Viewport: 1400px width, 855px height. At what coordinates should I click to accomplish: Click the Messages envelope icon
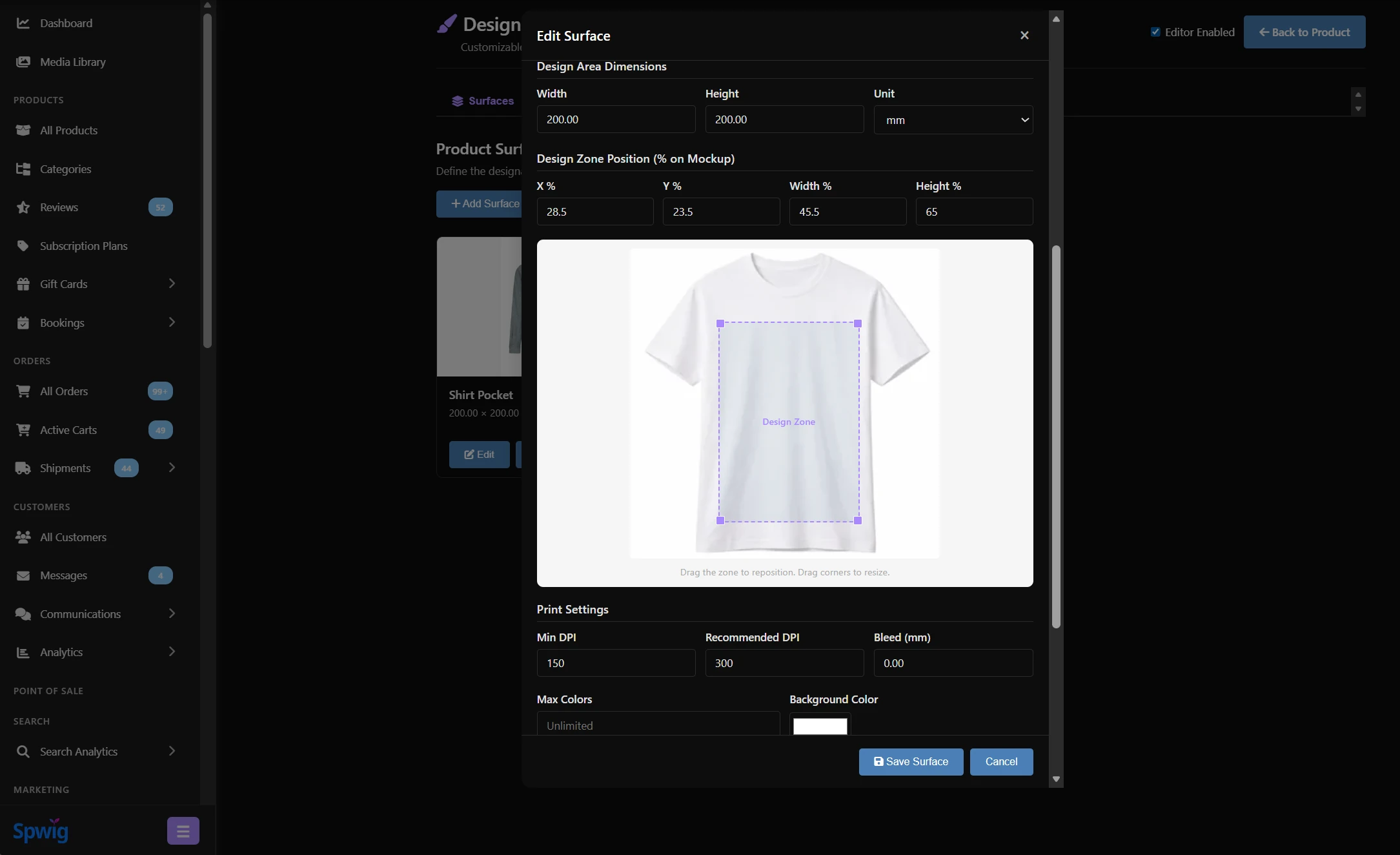[x=23, y=575]
